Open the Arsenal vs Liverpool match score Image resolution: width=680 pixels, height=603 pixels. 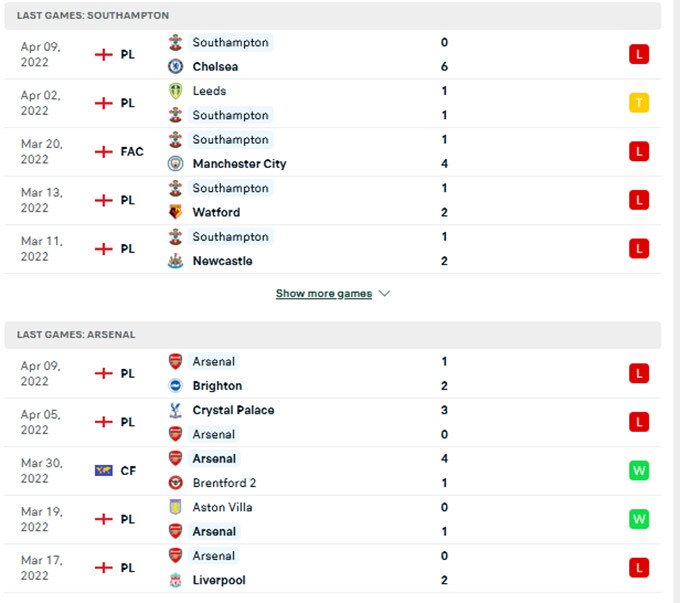point(444,568)
